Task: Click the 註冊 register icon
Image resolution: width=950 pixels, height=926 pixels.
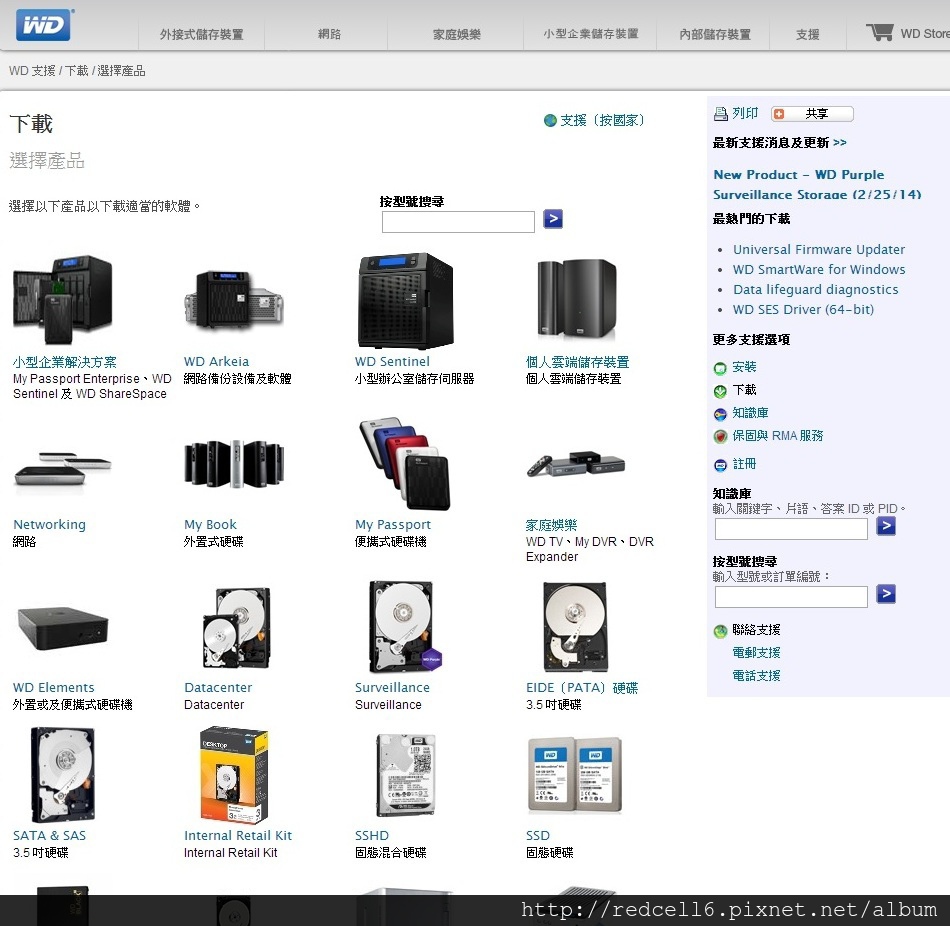Action: (720, 465)
